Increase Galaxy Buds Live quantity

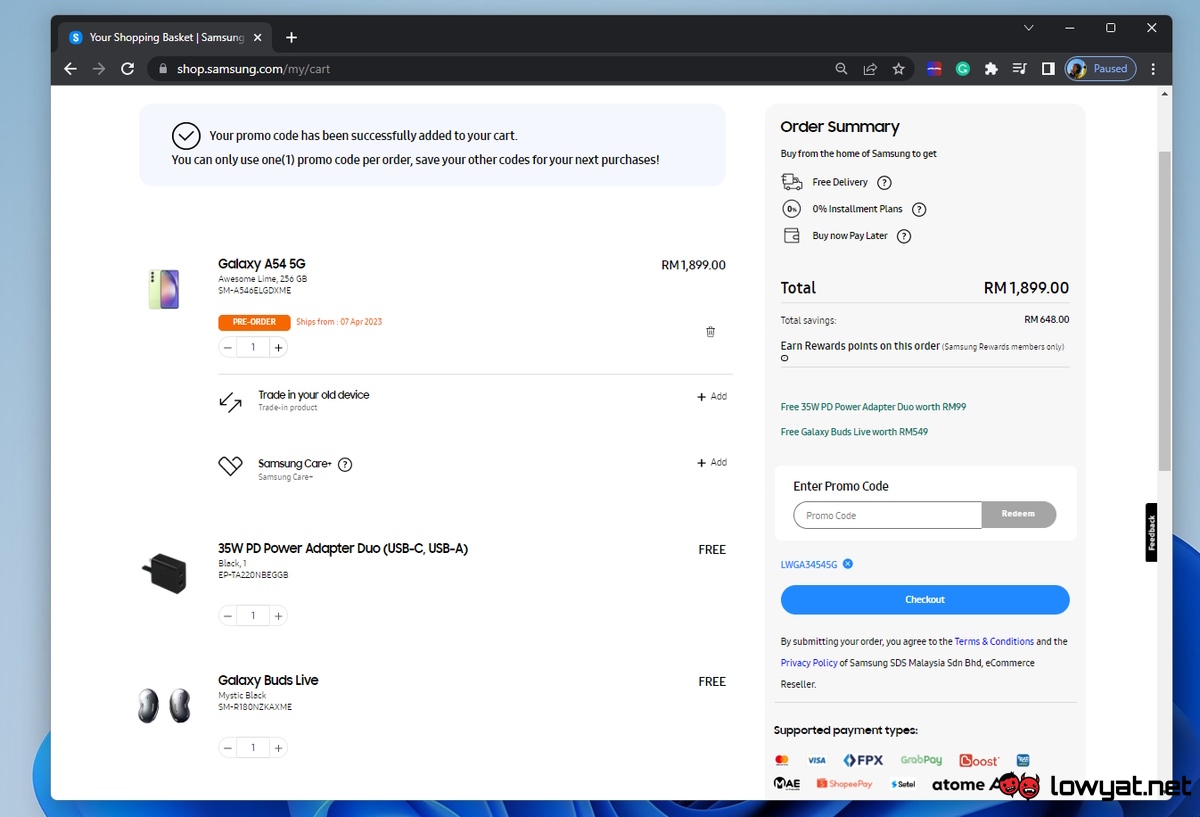278,747
